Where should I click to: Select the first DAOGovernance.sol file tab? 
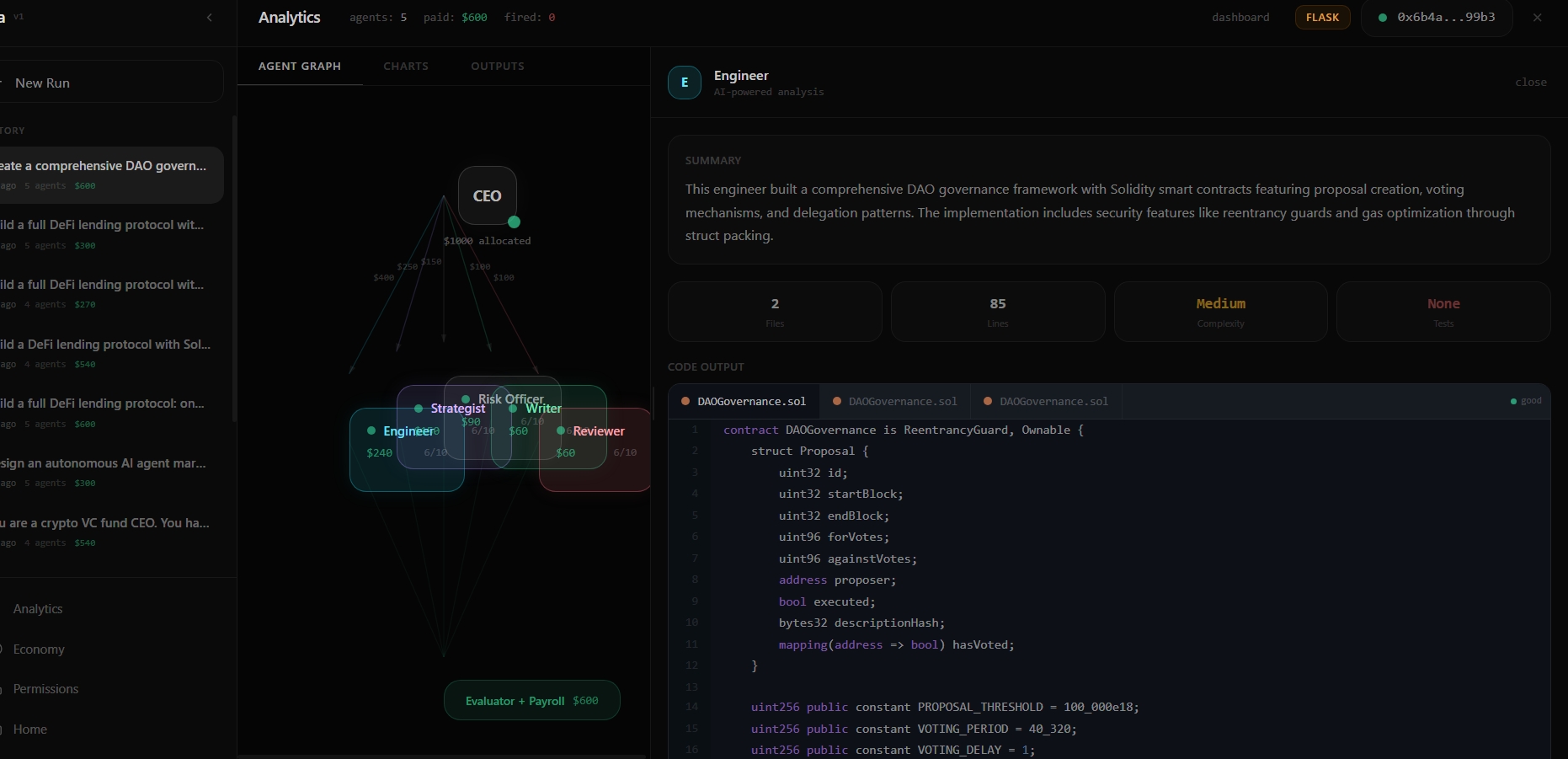coord(744,402)
